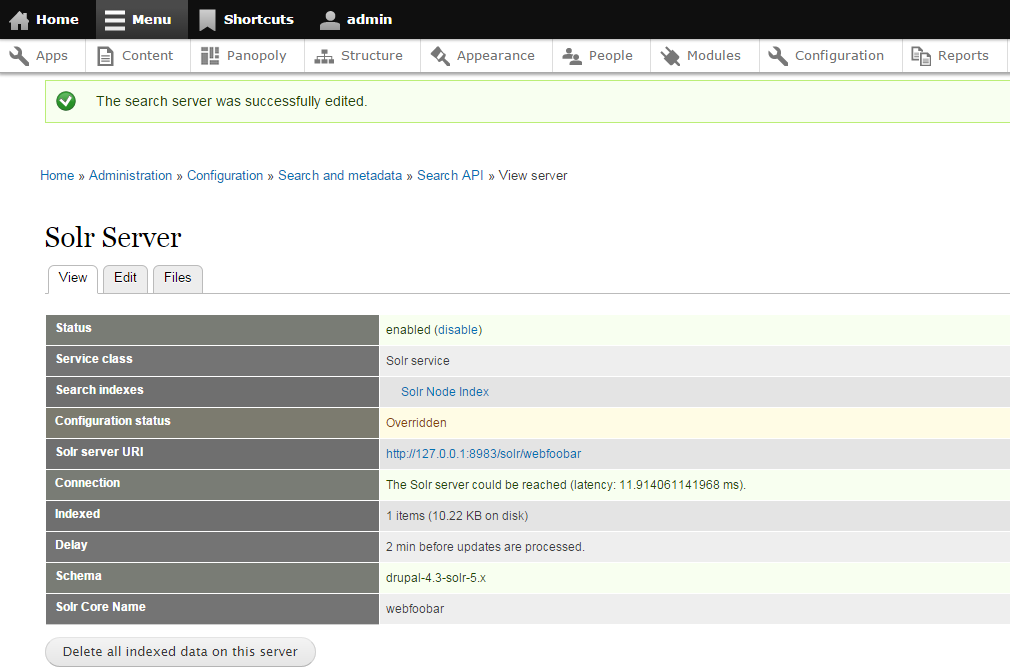Click the Home house icon
1010x667 pixels.
(x=19, y=20)
